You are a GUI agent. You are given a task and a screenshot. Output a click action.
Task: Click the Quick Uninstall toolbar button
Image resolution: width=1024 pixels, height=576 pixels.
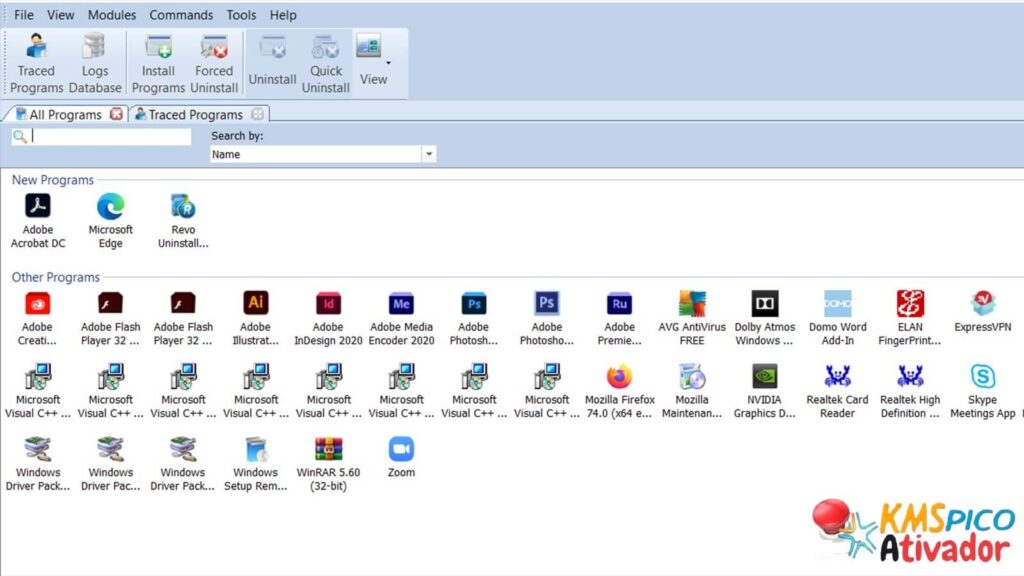click(325, 63)
